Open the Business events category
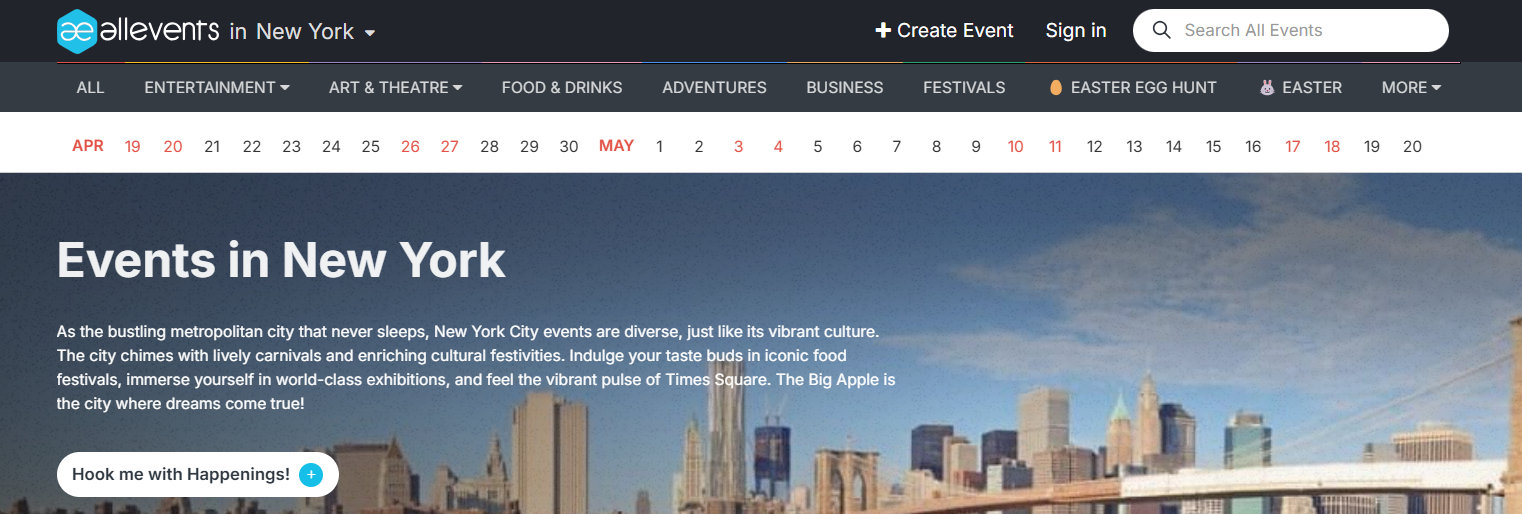 click(845, 88)
